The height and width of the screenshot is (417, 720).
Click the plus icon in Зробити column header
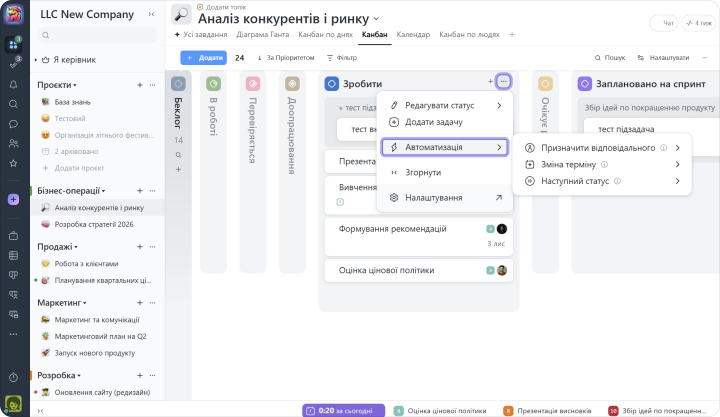489,81
